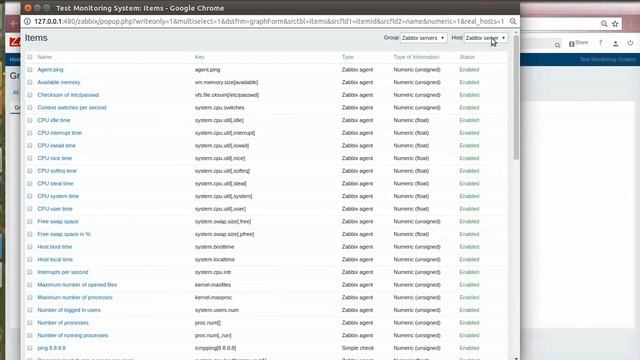The width and height of the screenshot is (640, 360).
Task: Open the Checksum of /etc/passwd item link
Action: coord(68,95)
